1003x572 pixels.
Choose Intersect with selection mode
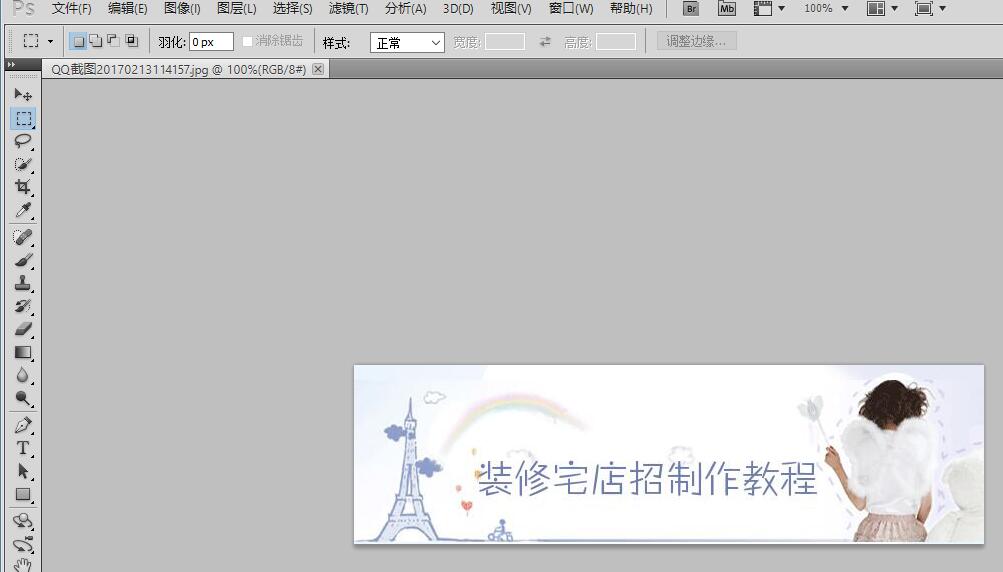point(131,42)
